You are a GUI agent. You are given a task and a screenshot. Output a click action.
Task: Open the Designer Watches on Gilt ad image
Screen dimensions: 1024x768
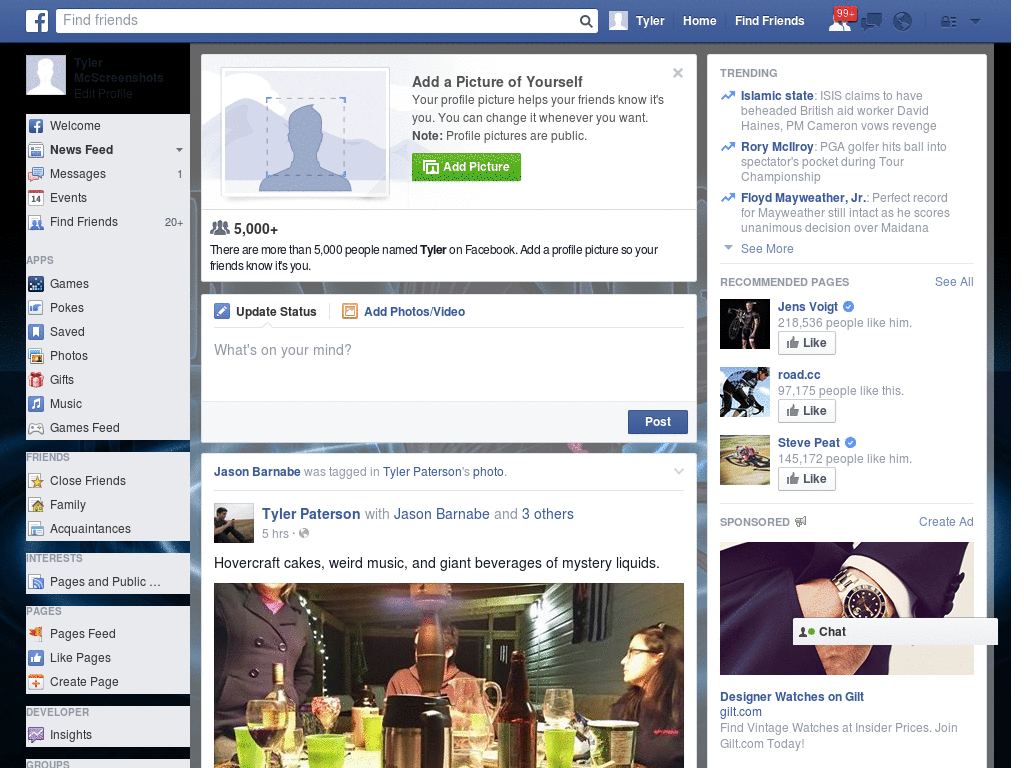(x=846, y=608)
